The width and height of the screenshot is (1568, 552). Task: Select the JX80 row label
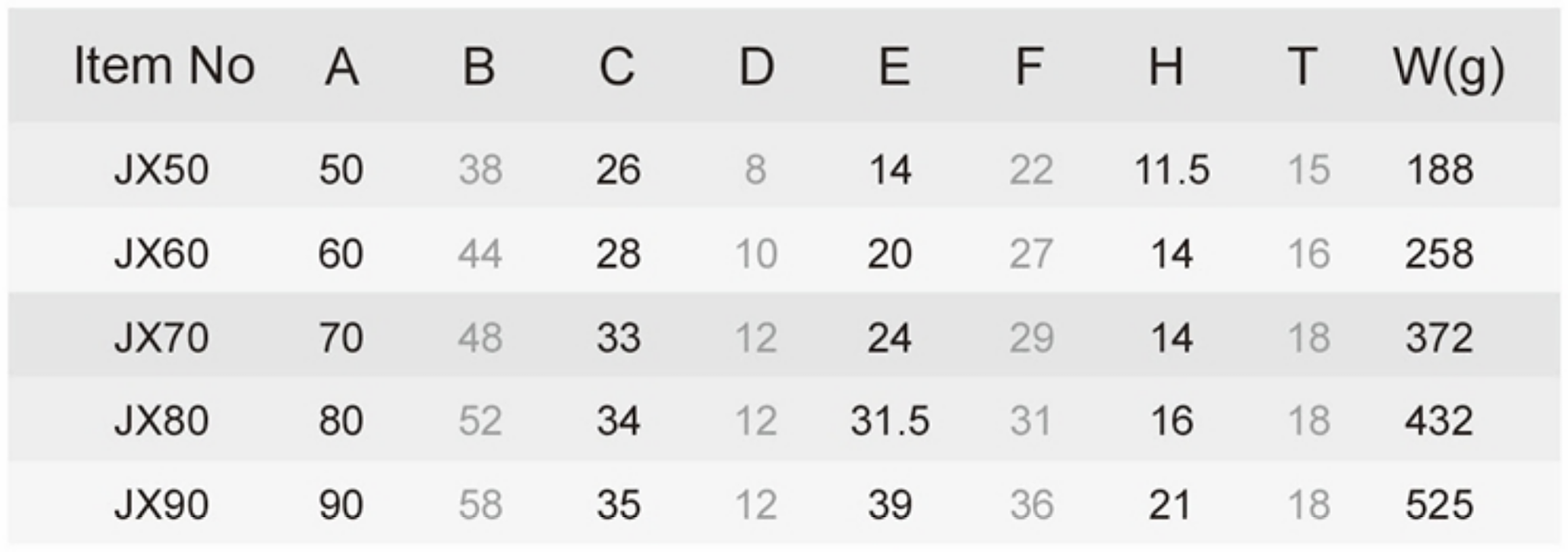pyautogui.click(x=161, y=421)
